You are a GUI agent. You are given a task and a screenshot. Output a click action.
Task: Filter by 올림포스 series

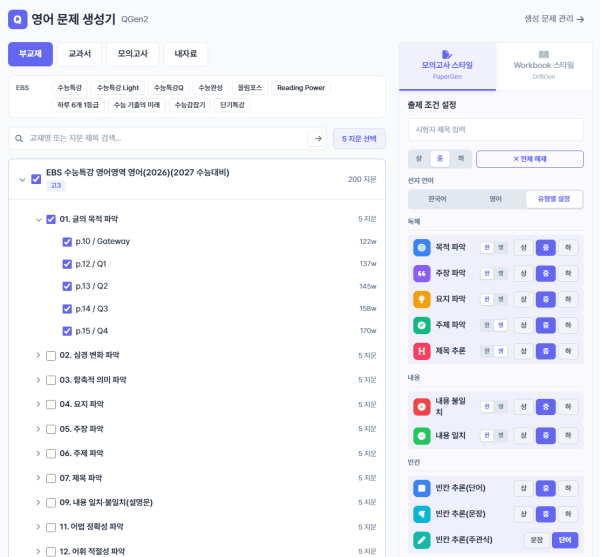click(250, 88)
